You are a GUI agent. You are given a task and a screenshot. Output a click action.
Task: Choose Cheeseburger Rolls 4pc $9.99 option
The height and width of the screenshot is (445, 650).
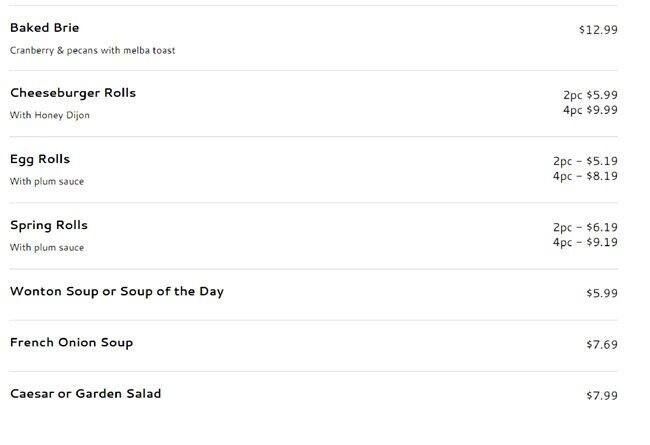590,110
